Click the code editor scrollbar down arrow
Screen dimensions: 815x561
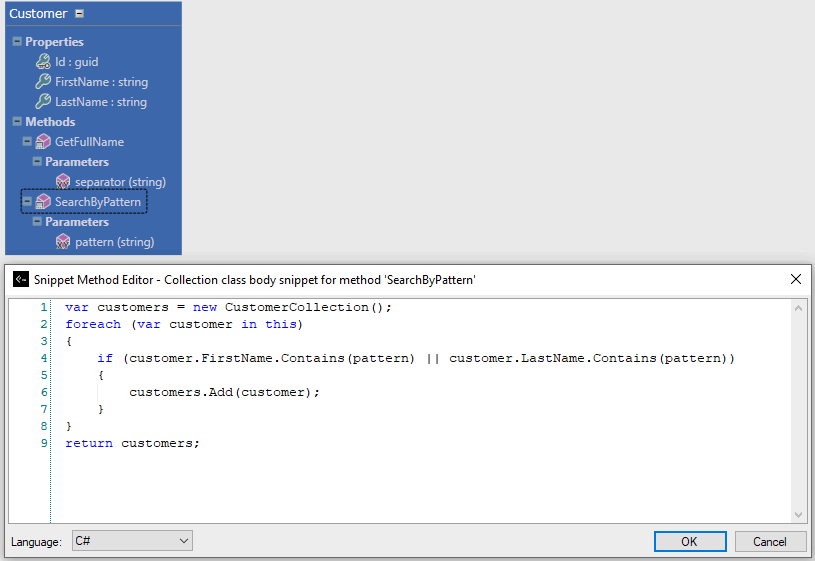[798, 515]
